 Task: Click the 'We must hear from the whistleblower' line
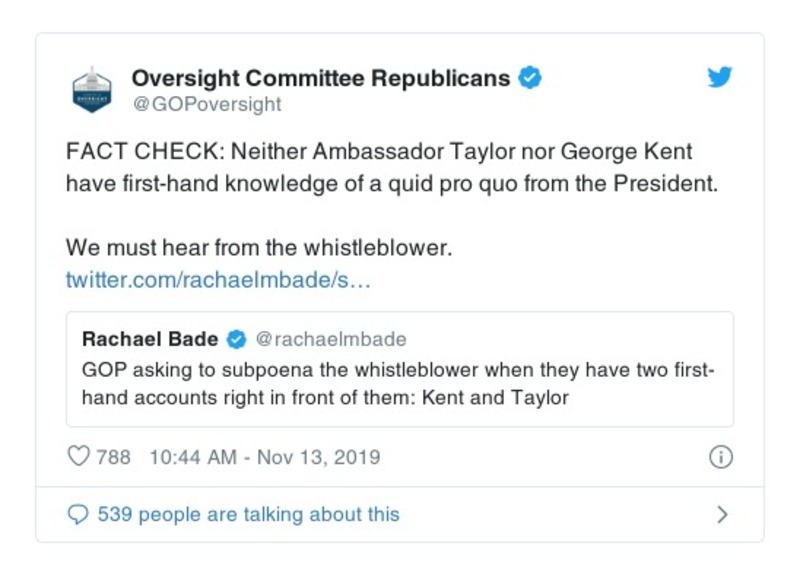coord(259,247)
